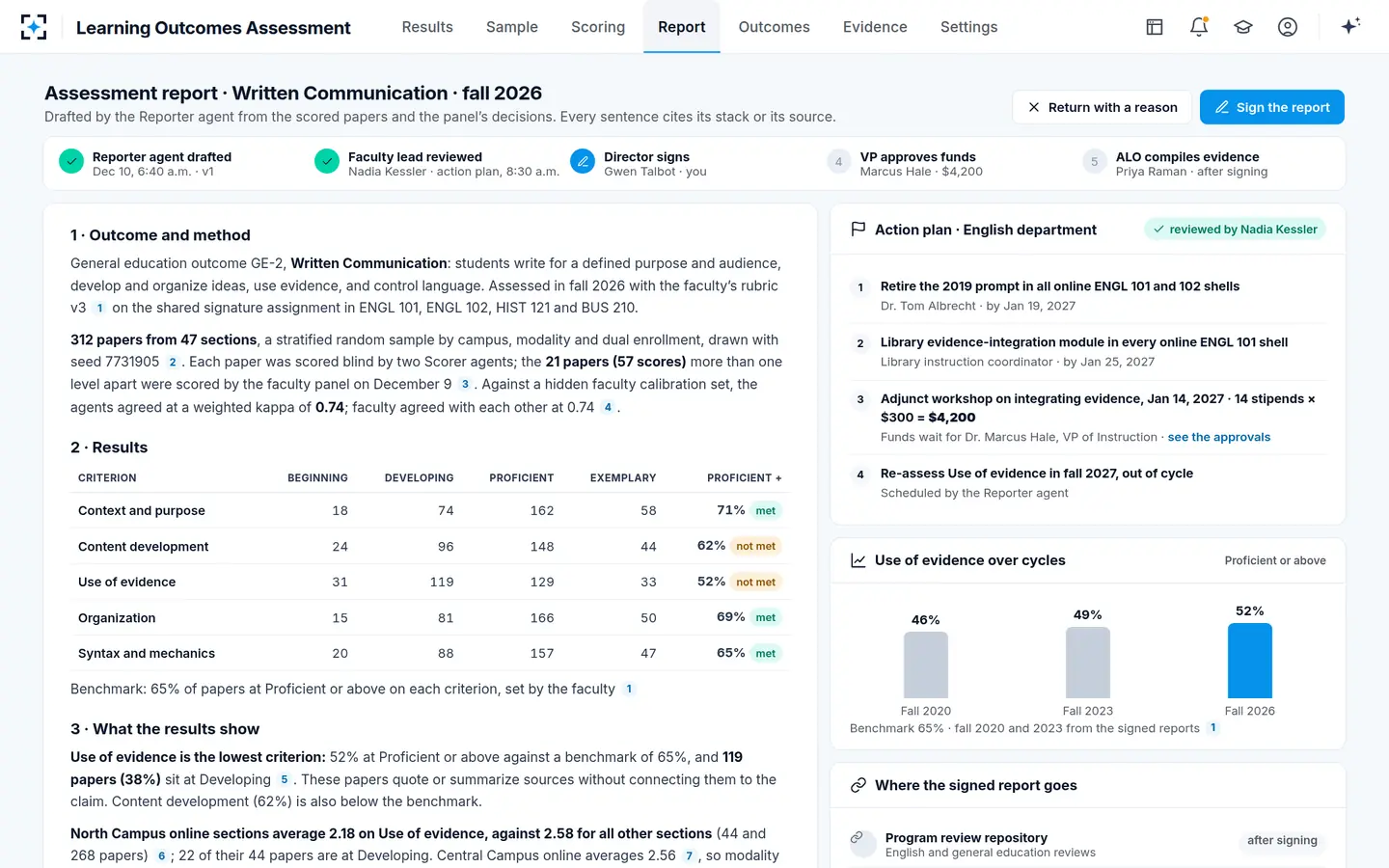Image resolution: width=1389 pixels, height=868 pixels.
Task: Select the Fall 2020 gray bar
Action: tap(926, 665)
